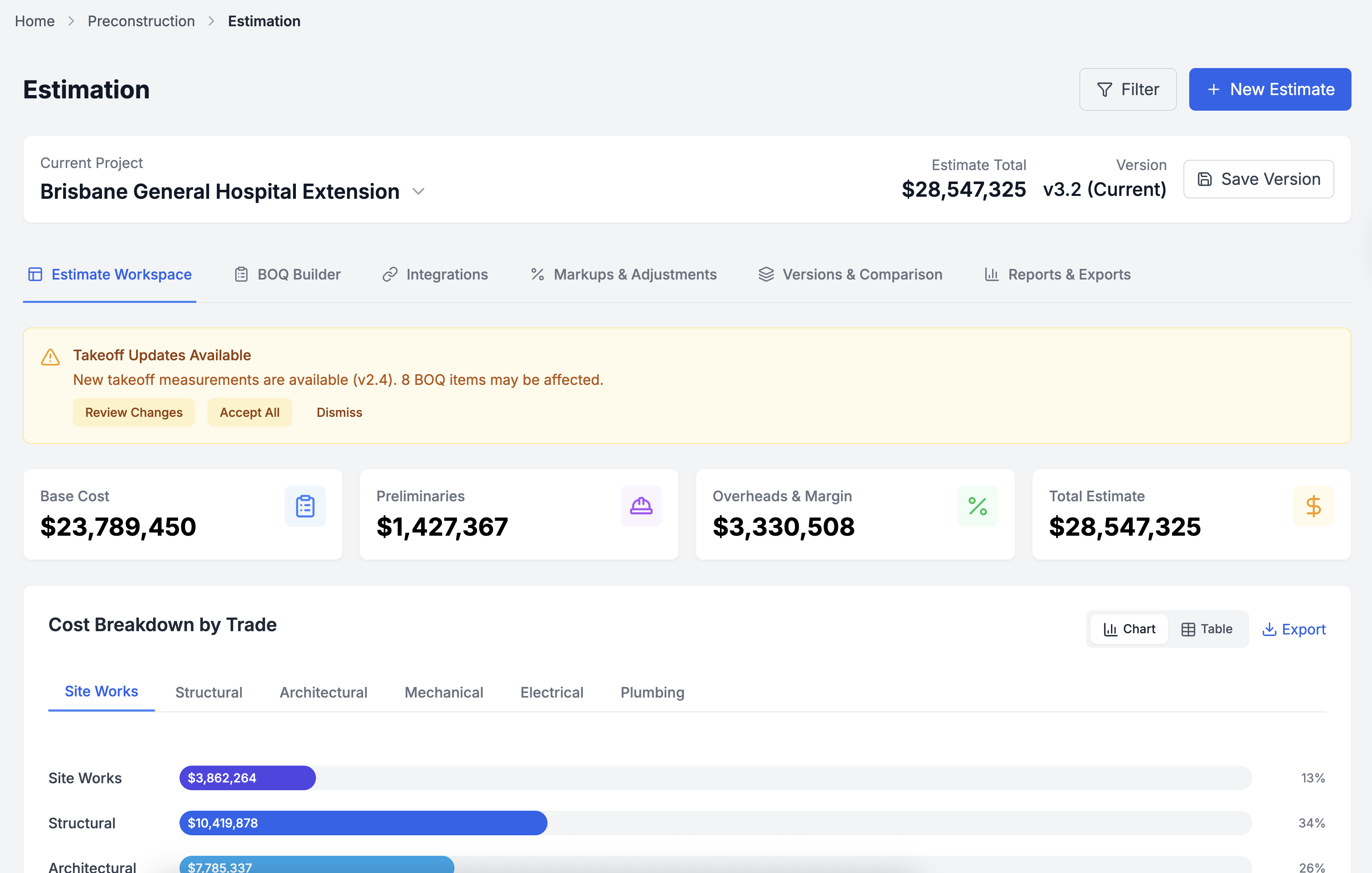Image resolution: width=1372 pixels, height=873 pixels.
Task: Click the Site Works 13% percentage
Action: [1313, 778]
